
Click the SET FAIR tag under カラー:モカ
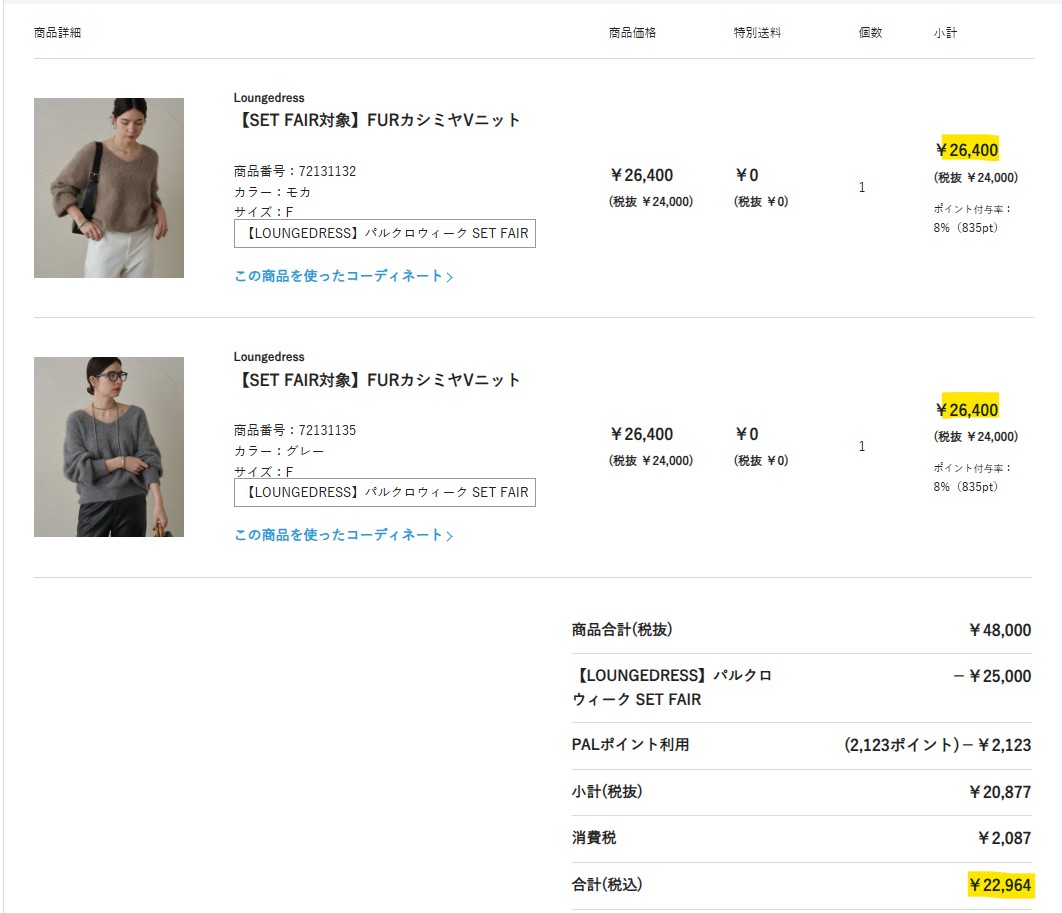point(385,234)
